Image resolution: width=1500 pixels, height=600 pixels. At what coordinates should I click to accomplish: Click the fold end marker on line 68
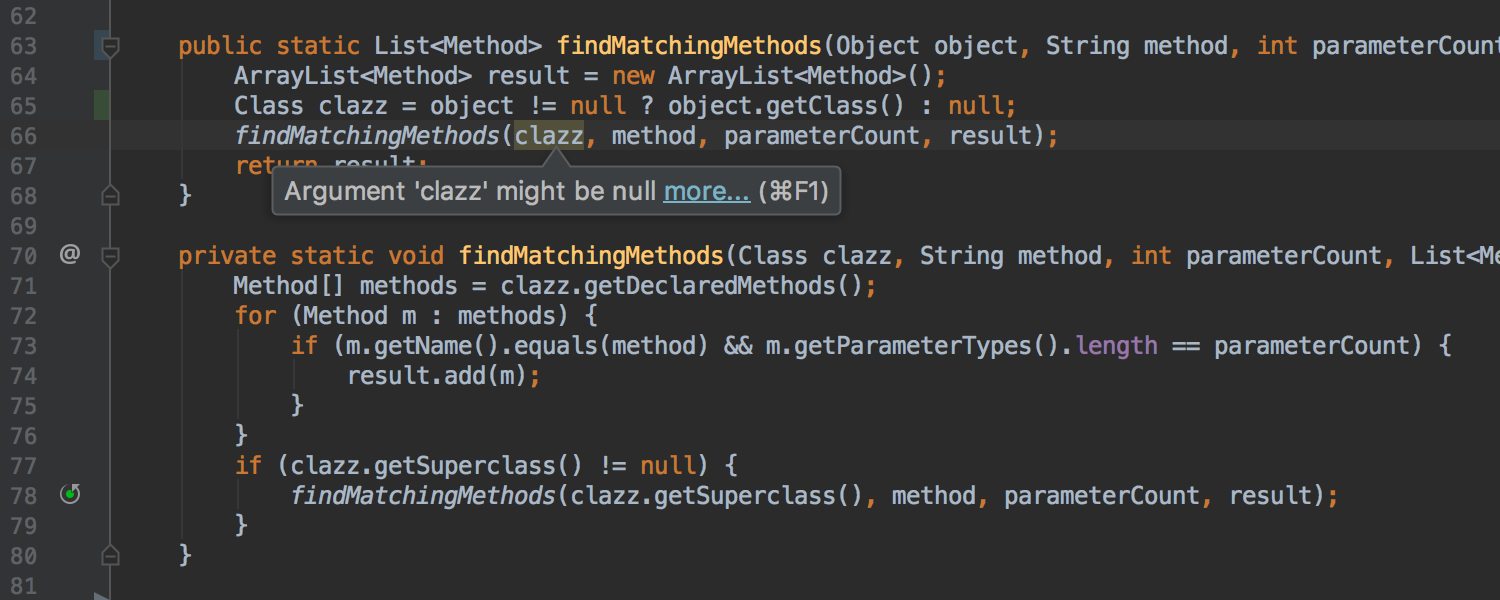point(110,196)
